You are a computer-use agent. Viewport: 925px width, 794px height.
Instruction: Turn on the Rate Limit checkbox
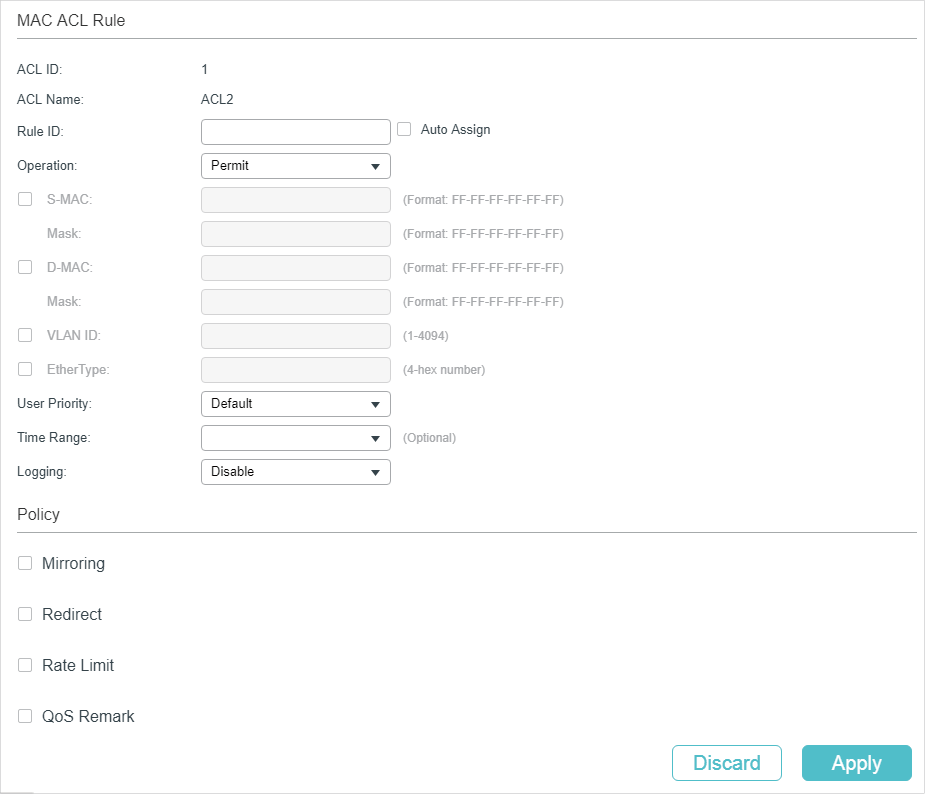click(x=25, y=665)
